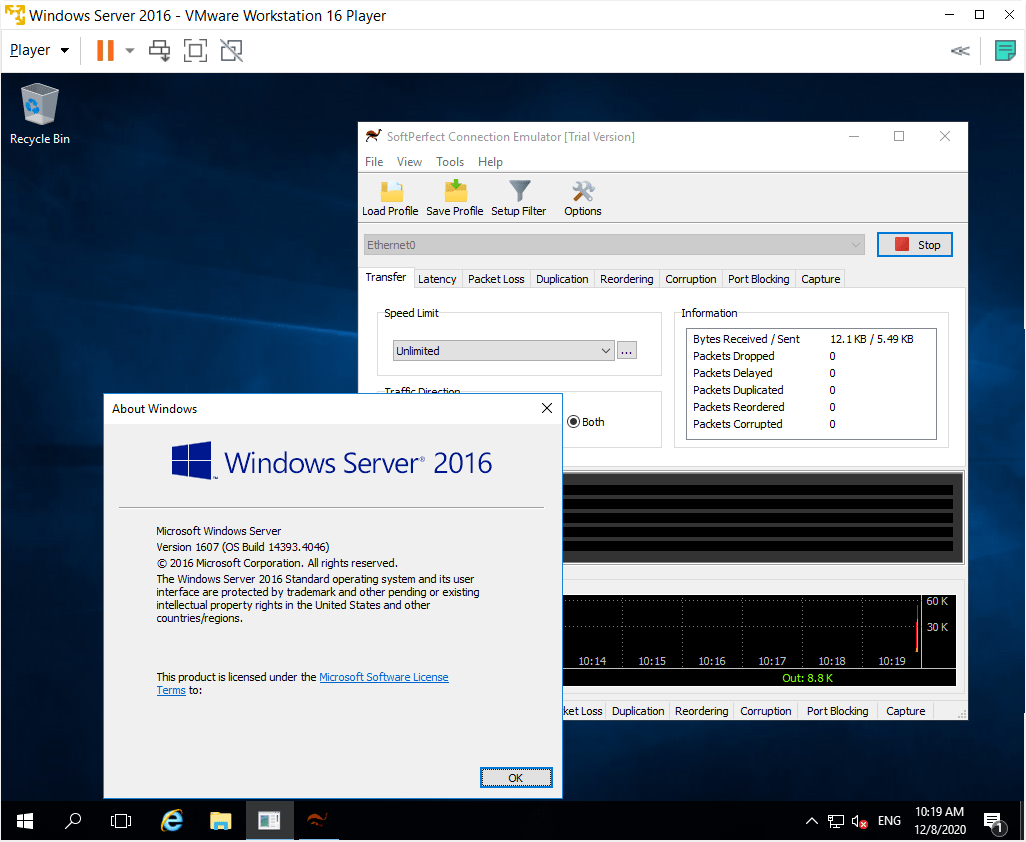Open the View menu
Image resolution: width=1026 pixels, height=842 pixels.
pyautogui.click(x=409, y=162)
